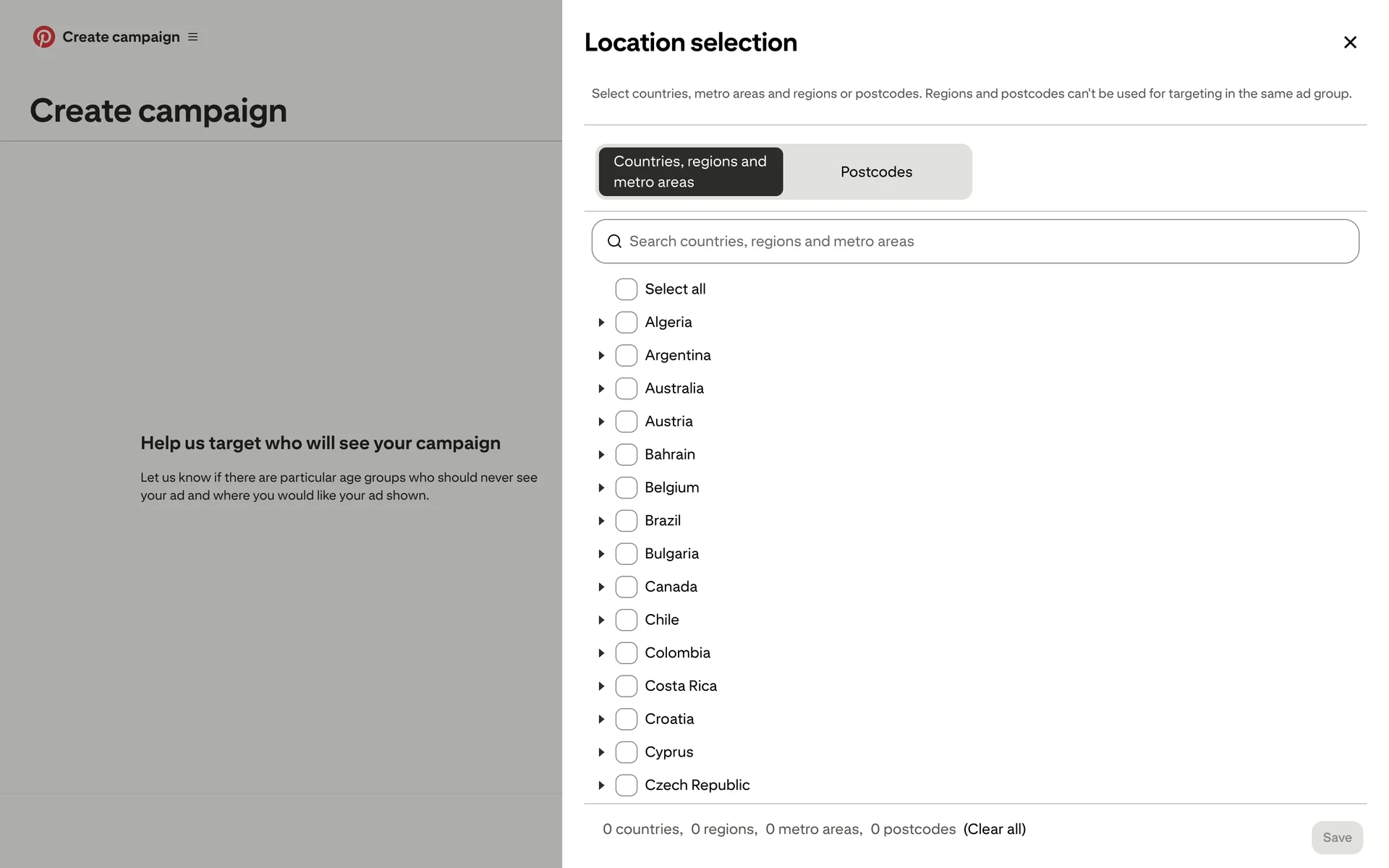Select Countries, regions and metro areas tab
This screenshot has height=868, width=1389.
click(690, 172)
